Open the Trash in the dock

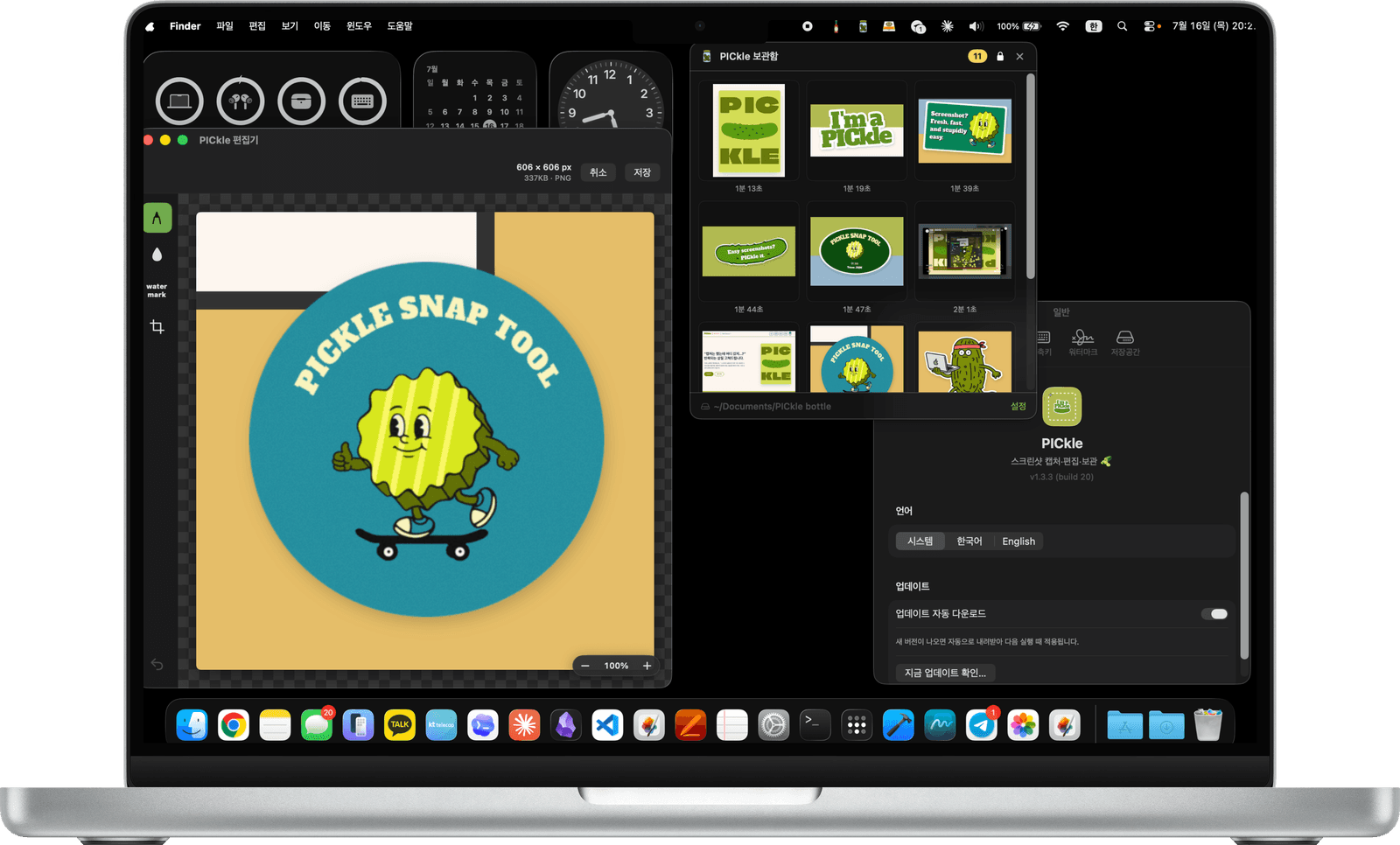tap(1207, 725)
